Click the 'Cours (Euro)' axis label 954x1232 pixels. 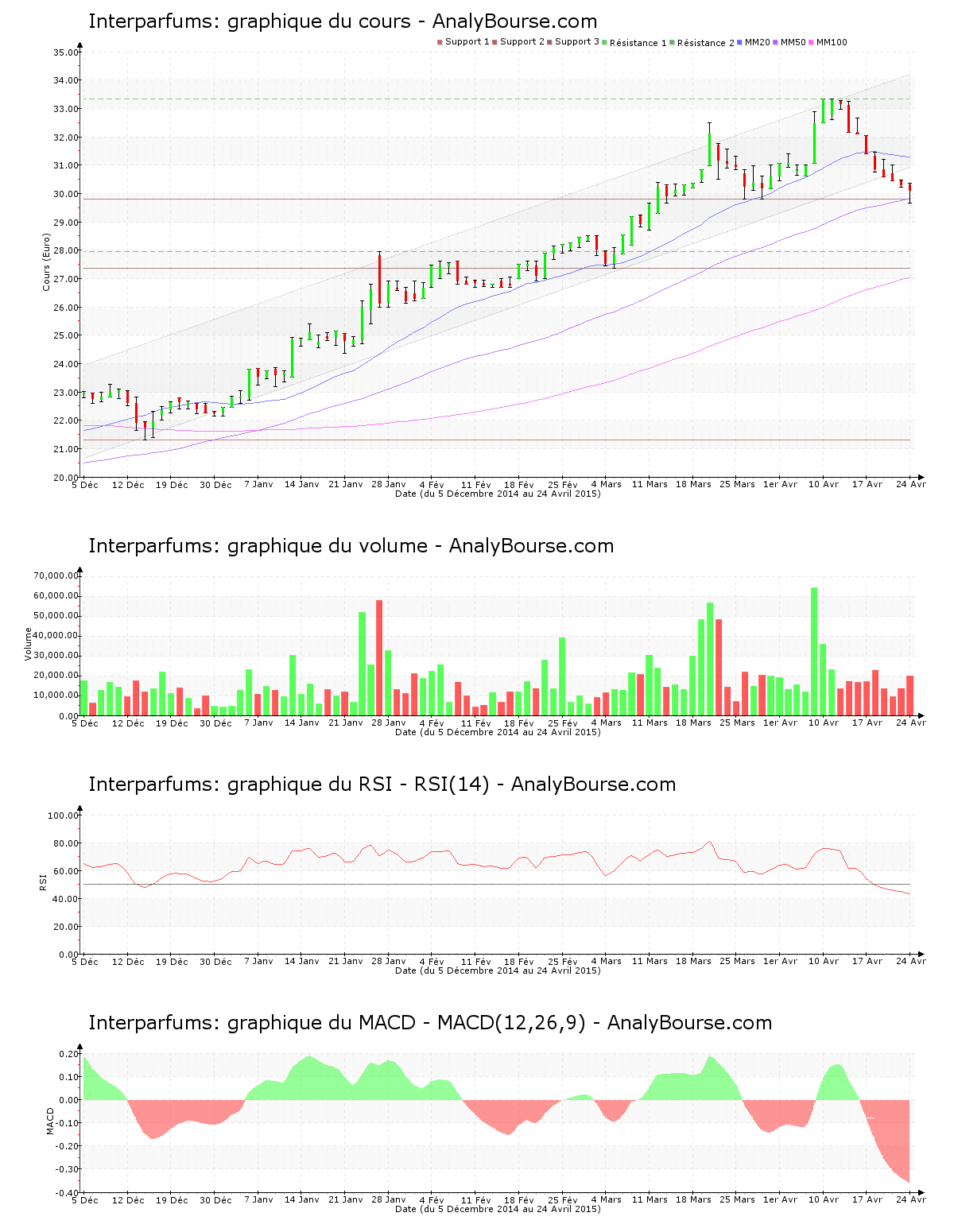pyautogui.click(x=47, y=262)
